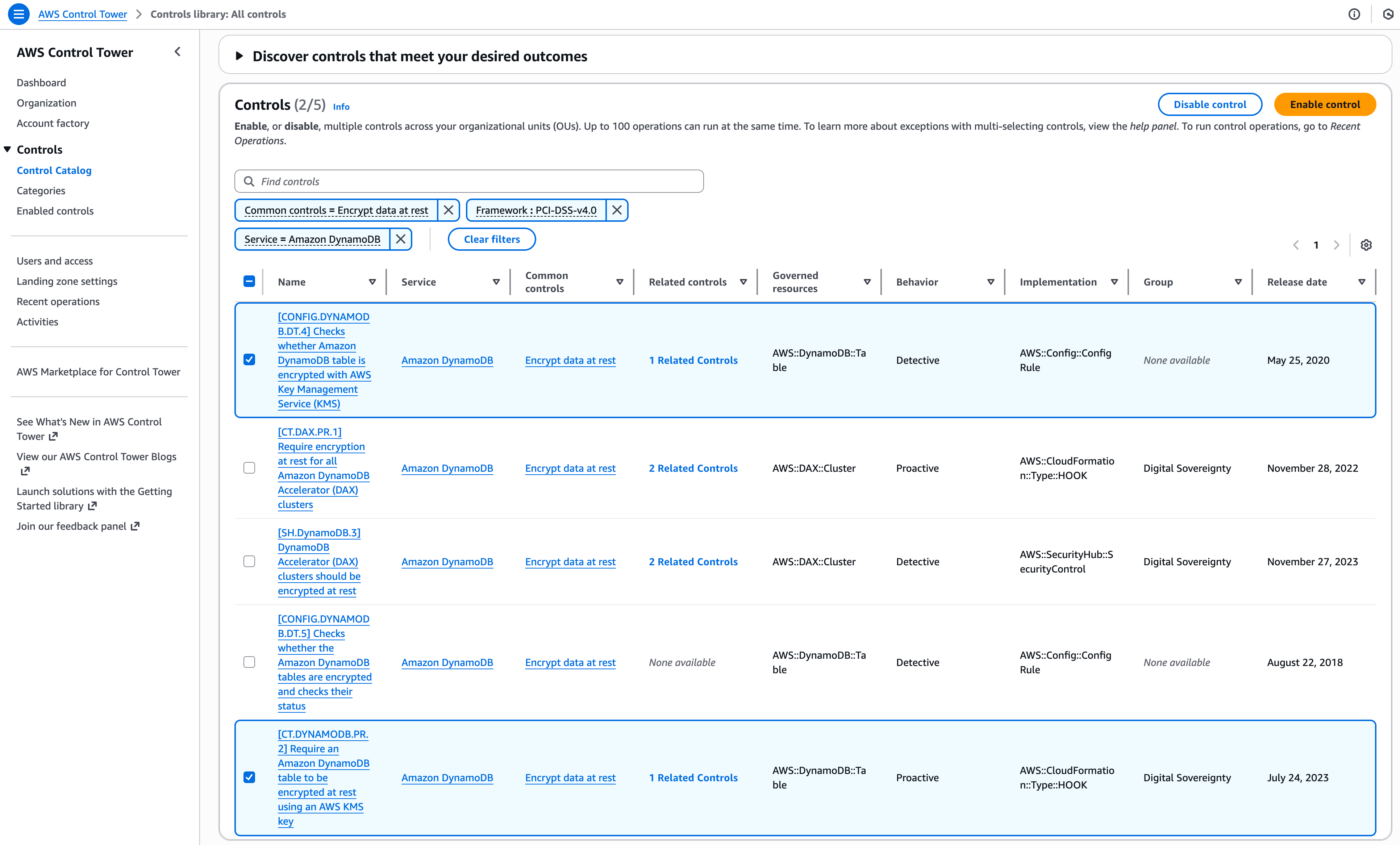The width and height of the screenshot is (1400, 845).
Task: Open Related controls column dropdown
Action: pos(743,282)
